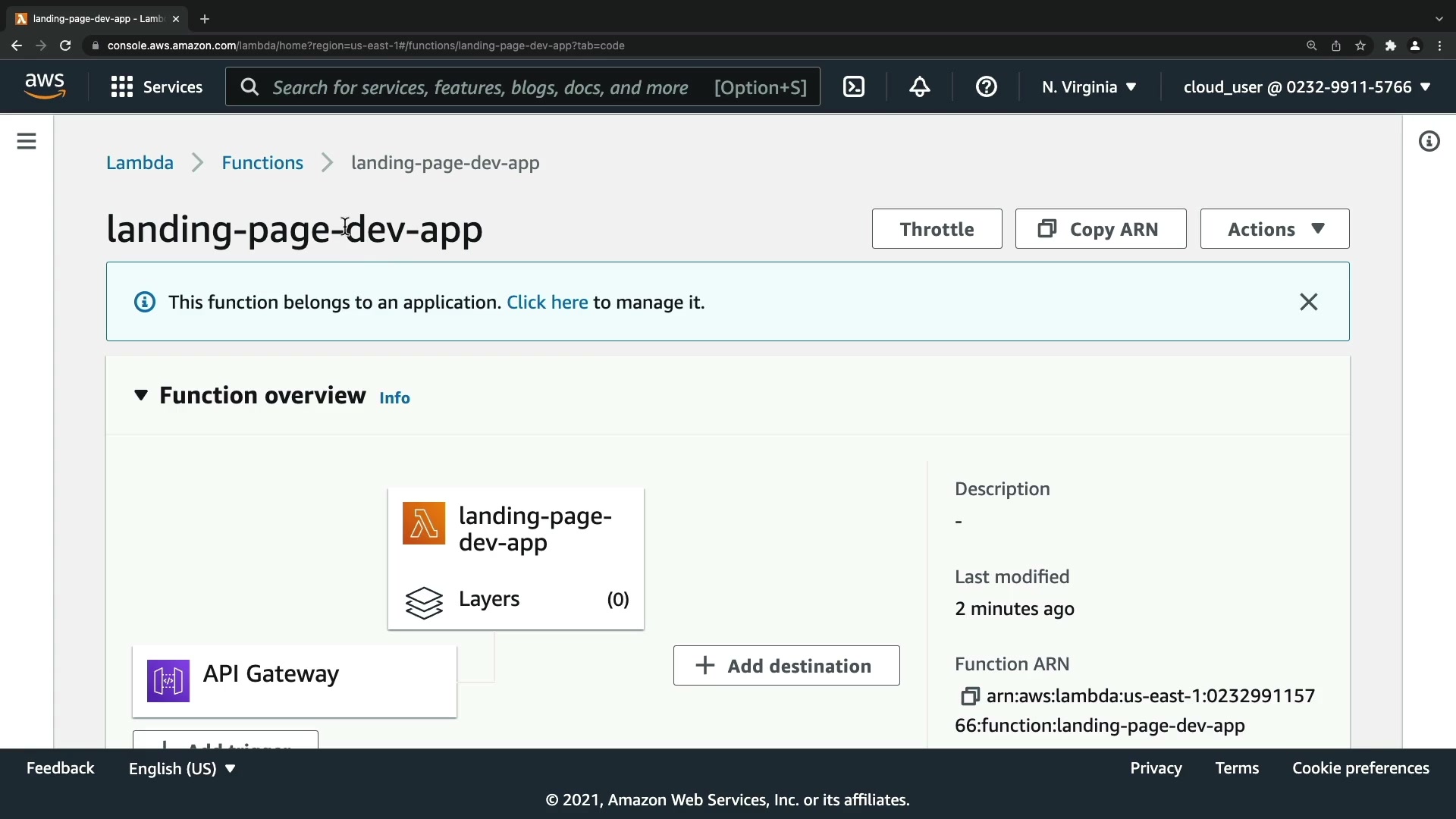Viewport: 1456px width, 819px height.
Task: Open the AWS CloudShell icon
Action: point(854,87)
